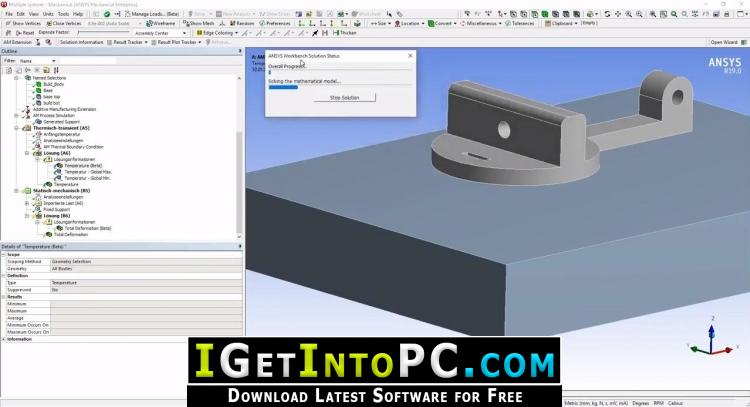Select Total Deformation (Beta) tree item
The height and width of the screenshot is (407, 750).
(88, 228)
